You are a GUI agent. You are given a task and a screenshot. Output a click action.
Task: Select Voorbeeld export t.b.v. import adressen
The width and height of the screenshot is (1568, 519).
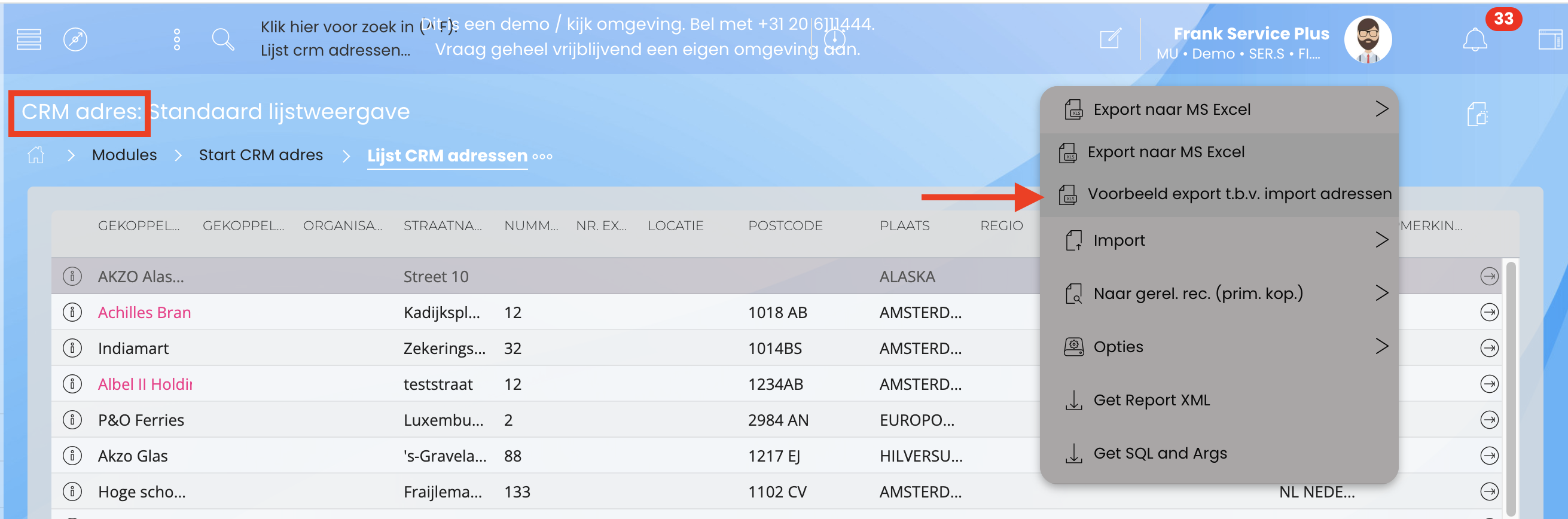click(x=1238, y=194)
